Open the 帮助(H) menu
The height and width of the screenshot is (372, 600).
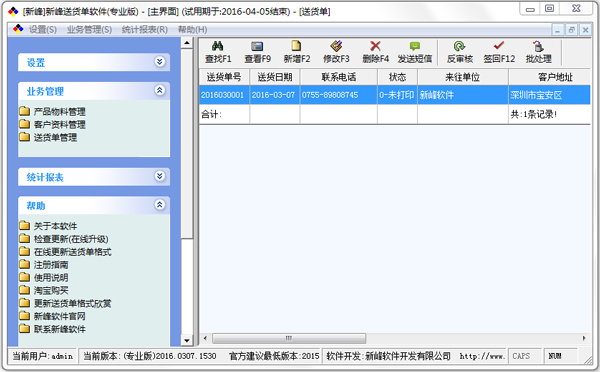tap(192, 29)
